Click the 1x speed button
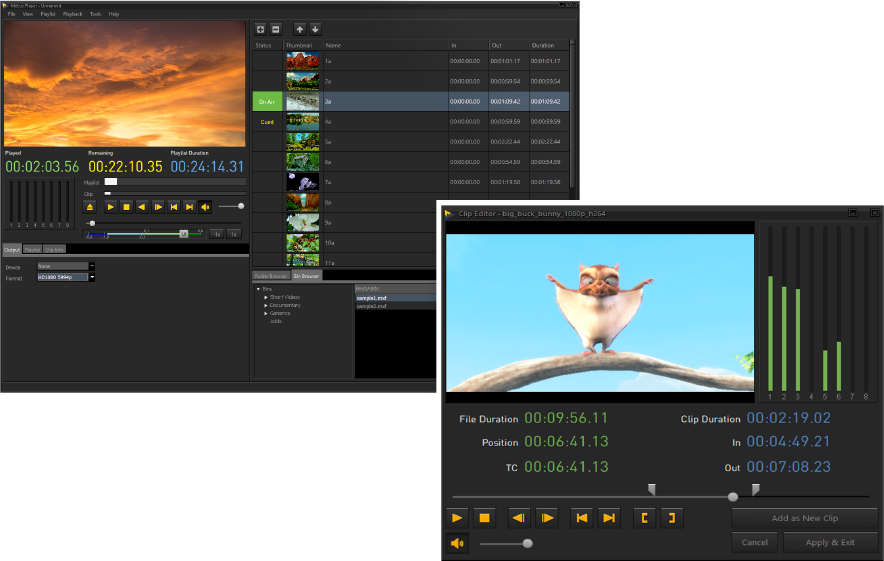Image resolution: width=884 pixels, height=561 pixels. pos(234,234)
